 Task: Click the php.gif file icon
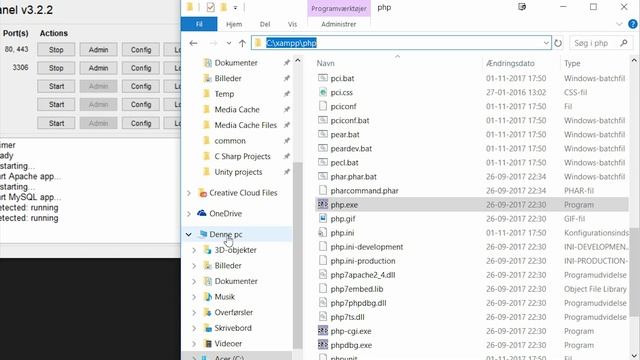click(323, 218)
